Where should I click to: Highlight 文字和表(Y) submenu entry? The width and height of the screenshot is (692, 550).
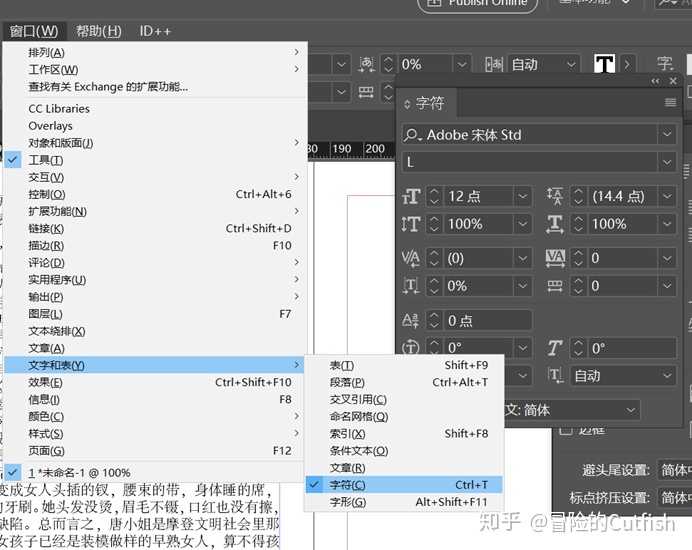coord(154,365)
